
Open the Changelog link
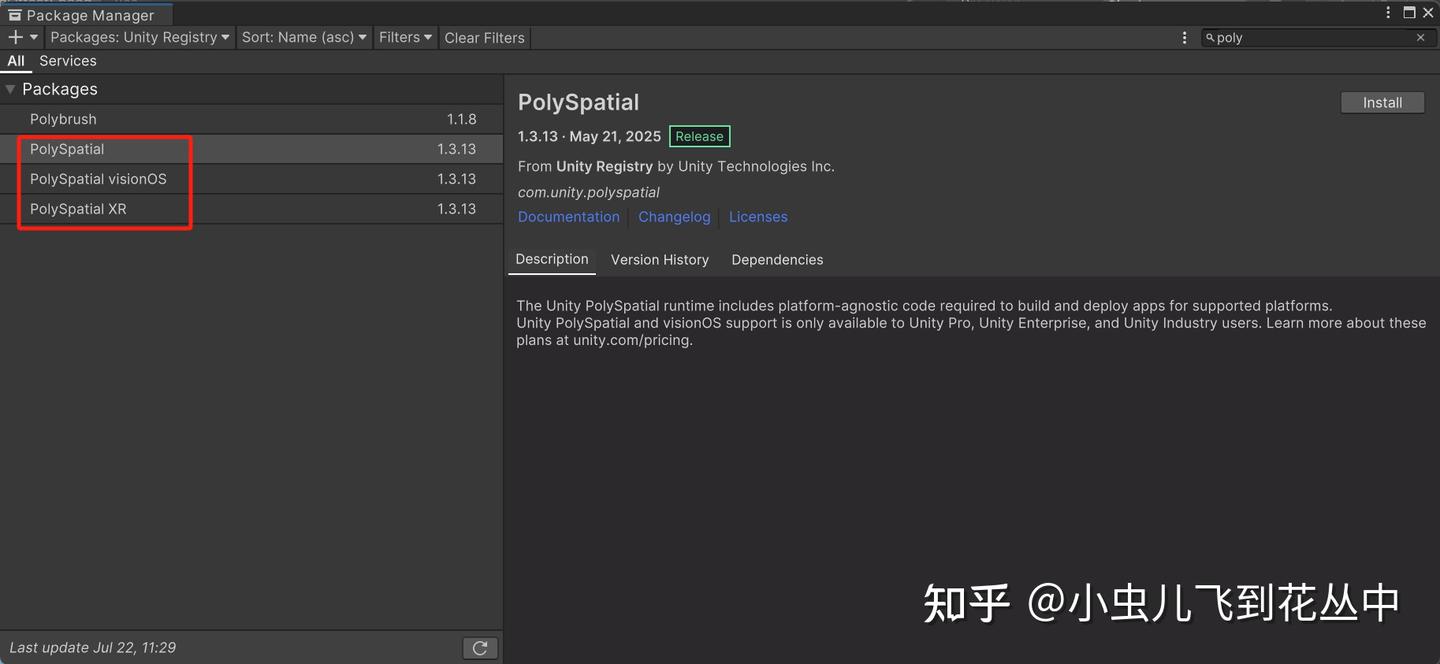pyautogui.click(x=674, y=217)
